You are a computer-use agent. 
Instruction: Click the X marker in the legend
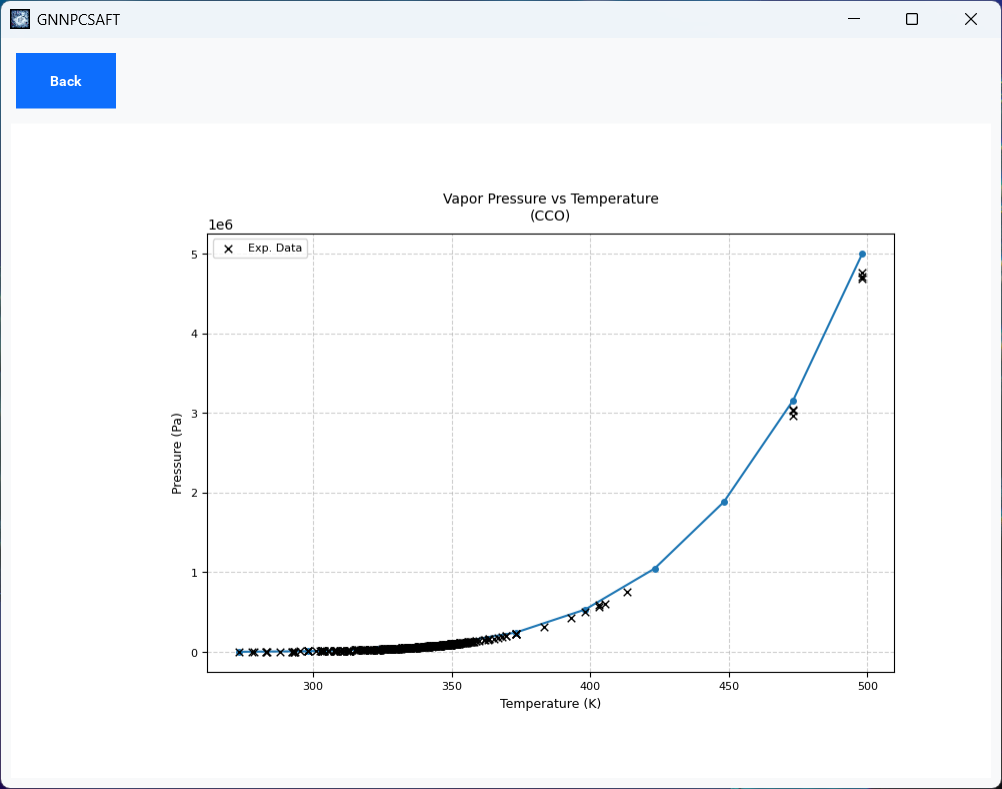(228, 249)
